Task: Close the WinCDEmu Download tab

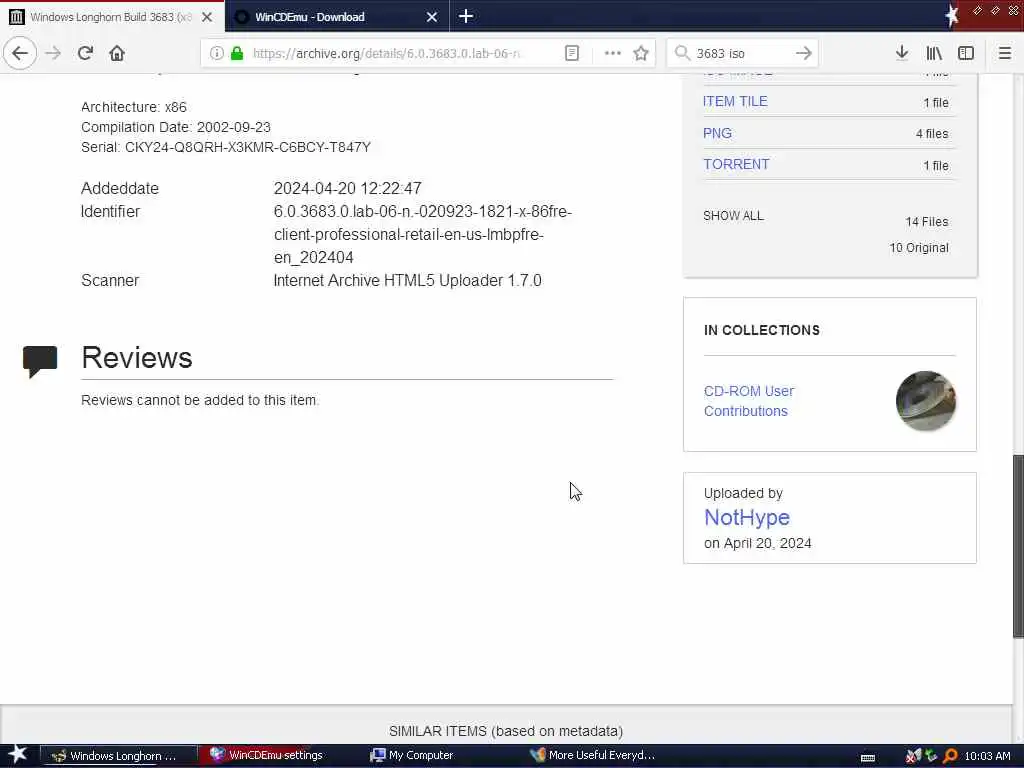Action: coord(432,17)
